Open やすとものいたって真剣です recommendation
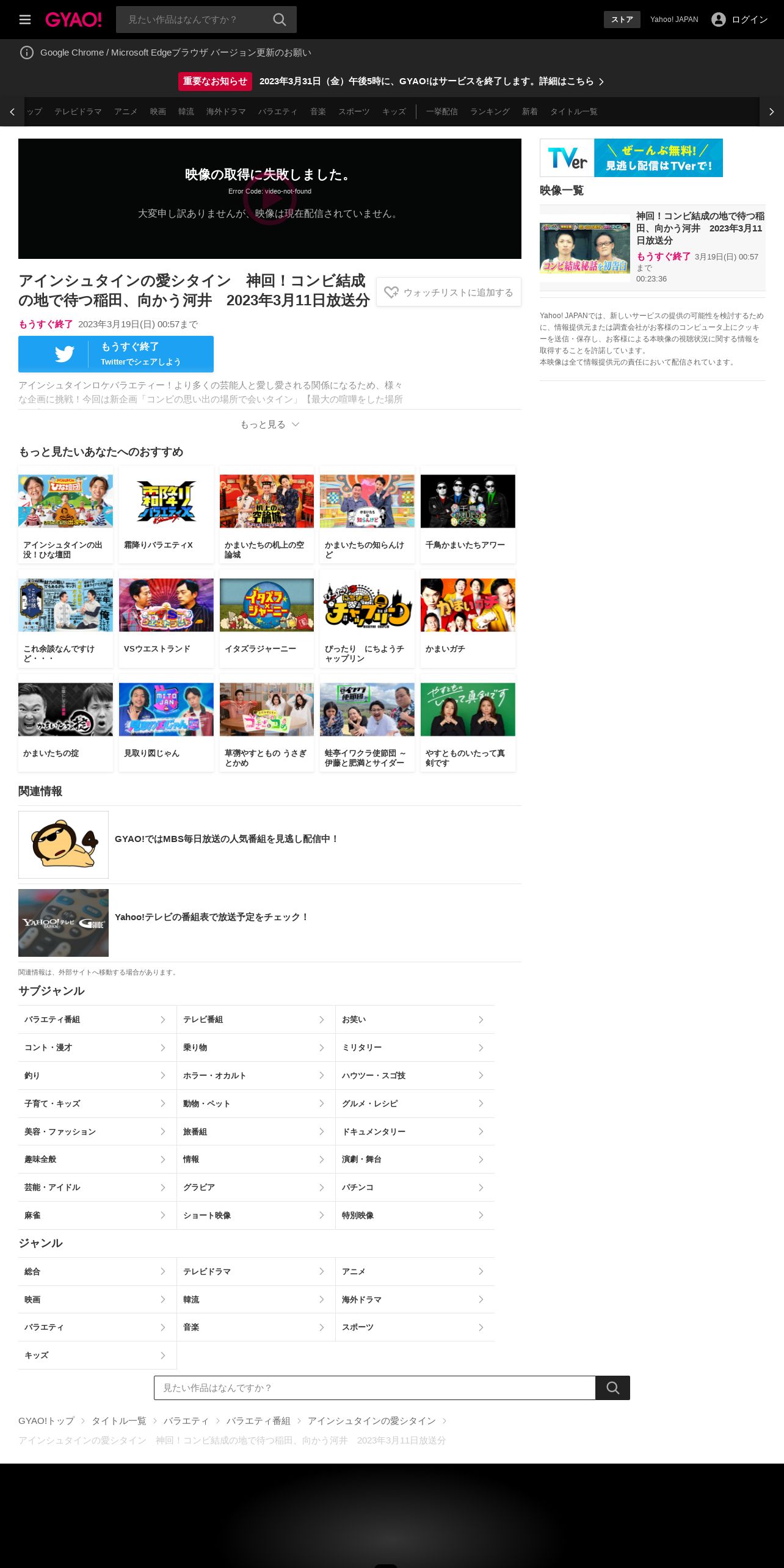Image resolution: width=784 pixels, height=1568 pixels. [468, 723]
